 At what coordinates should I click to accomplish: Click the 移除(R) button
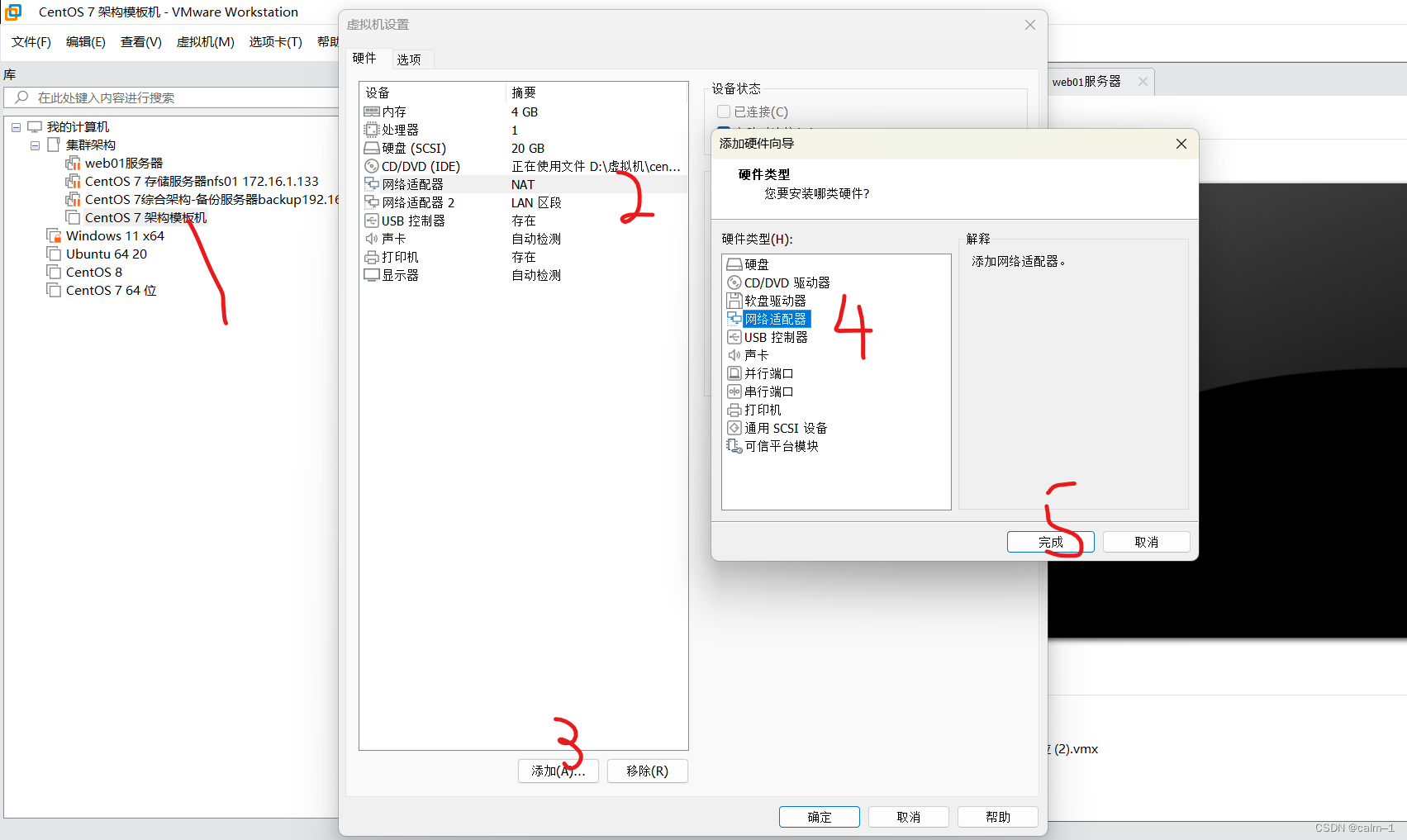coord(648,771)
